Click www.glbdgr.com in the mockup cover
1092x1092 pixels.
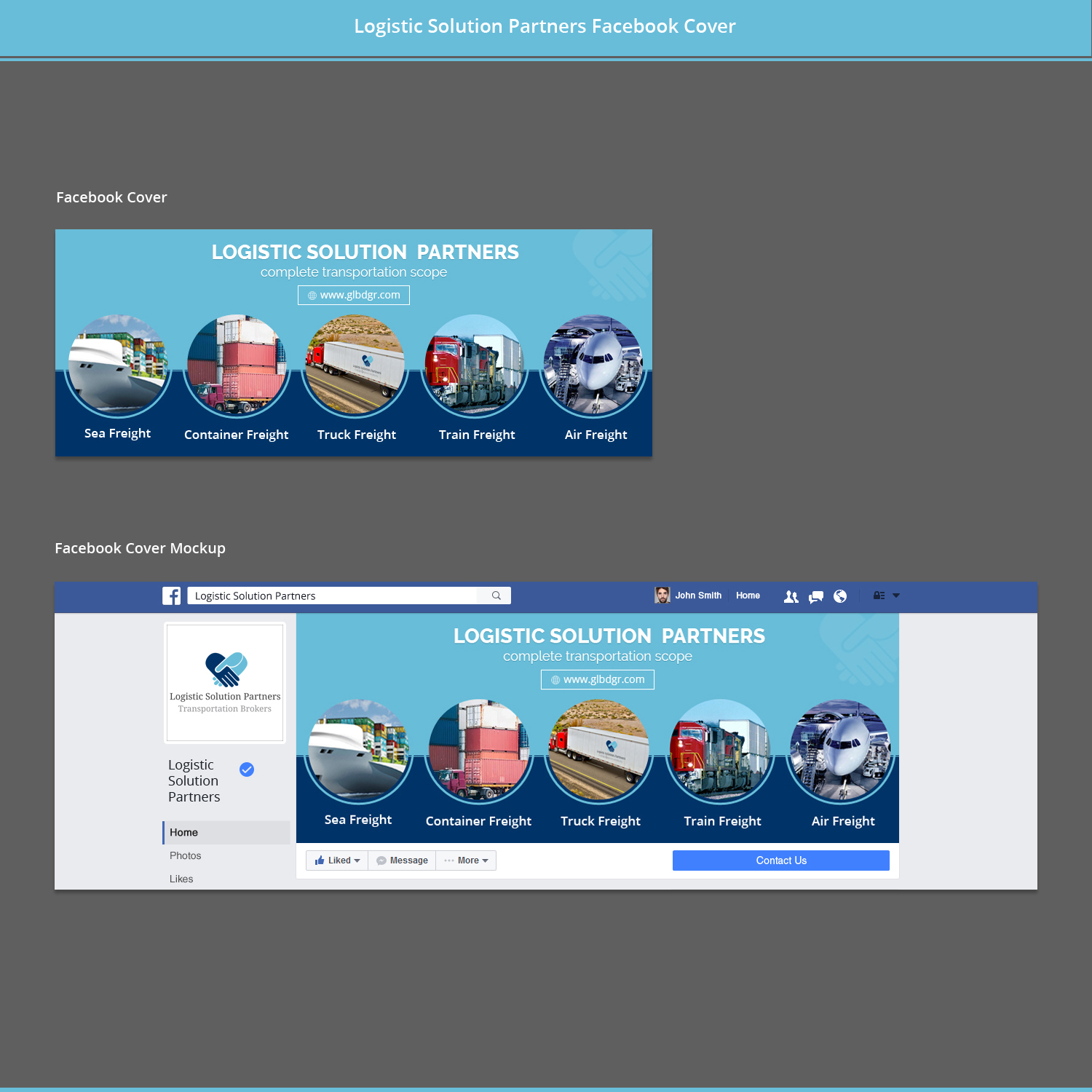[598, 679]
